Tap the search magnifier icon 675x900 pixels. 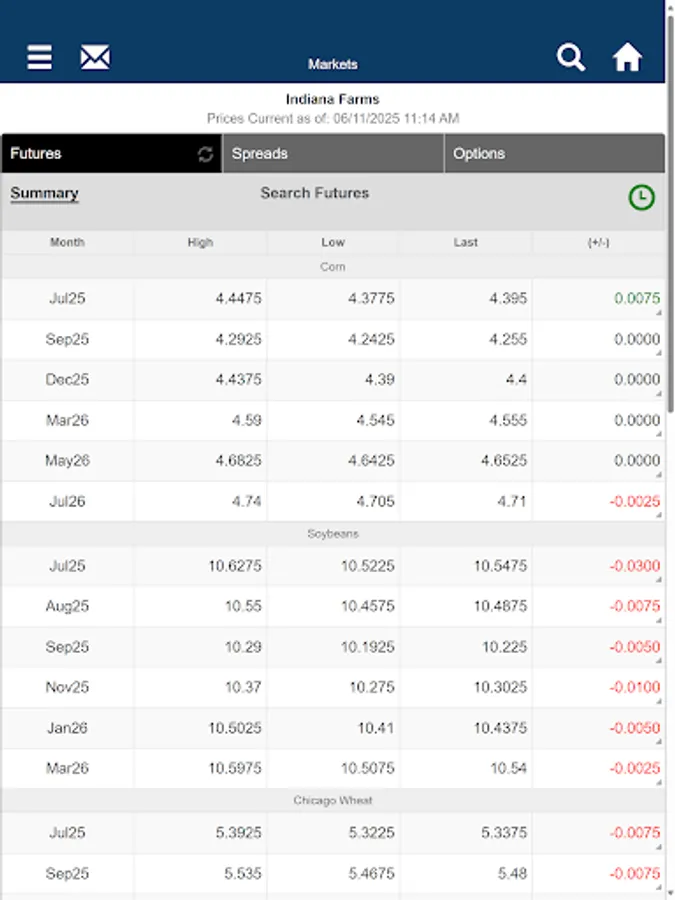coord(571,57)
